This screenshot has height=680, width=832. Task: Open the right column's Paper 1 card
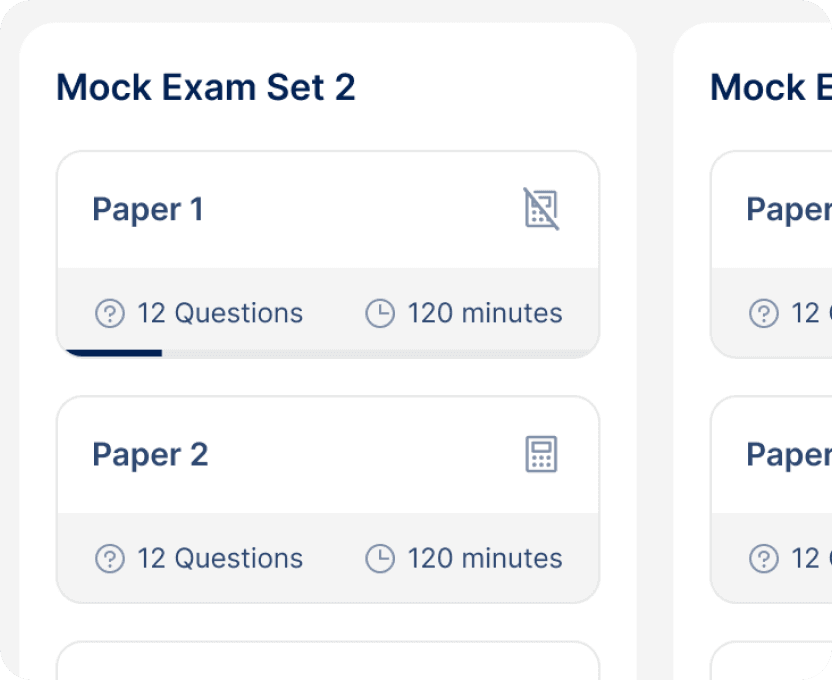click(785, 252)
